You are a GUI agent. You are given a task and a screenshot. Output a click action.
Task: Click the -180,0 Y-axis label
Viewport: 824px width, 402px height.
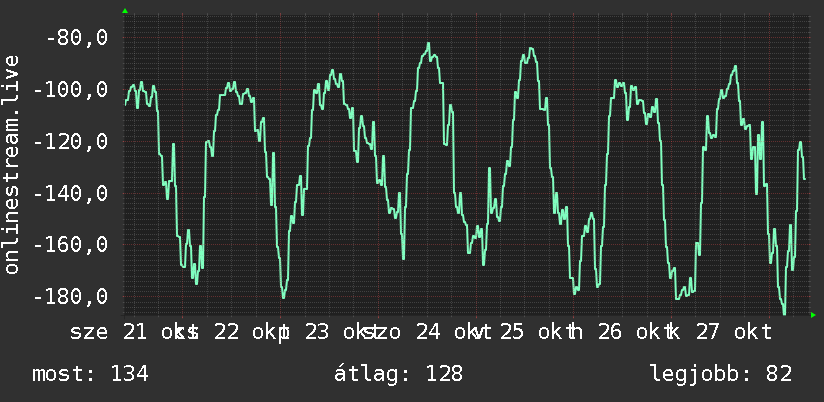click(70, 297)
